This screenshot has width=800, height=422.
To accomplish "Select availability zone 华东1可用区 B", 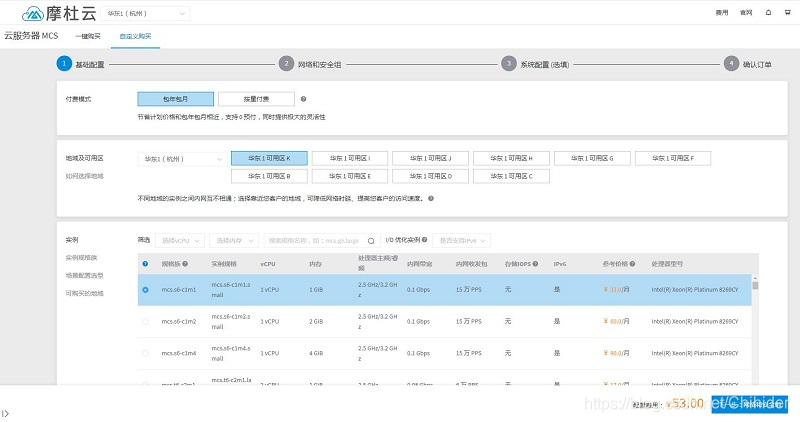I will click(269, 176).
